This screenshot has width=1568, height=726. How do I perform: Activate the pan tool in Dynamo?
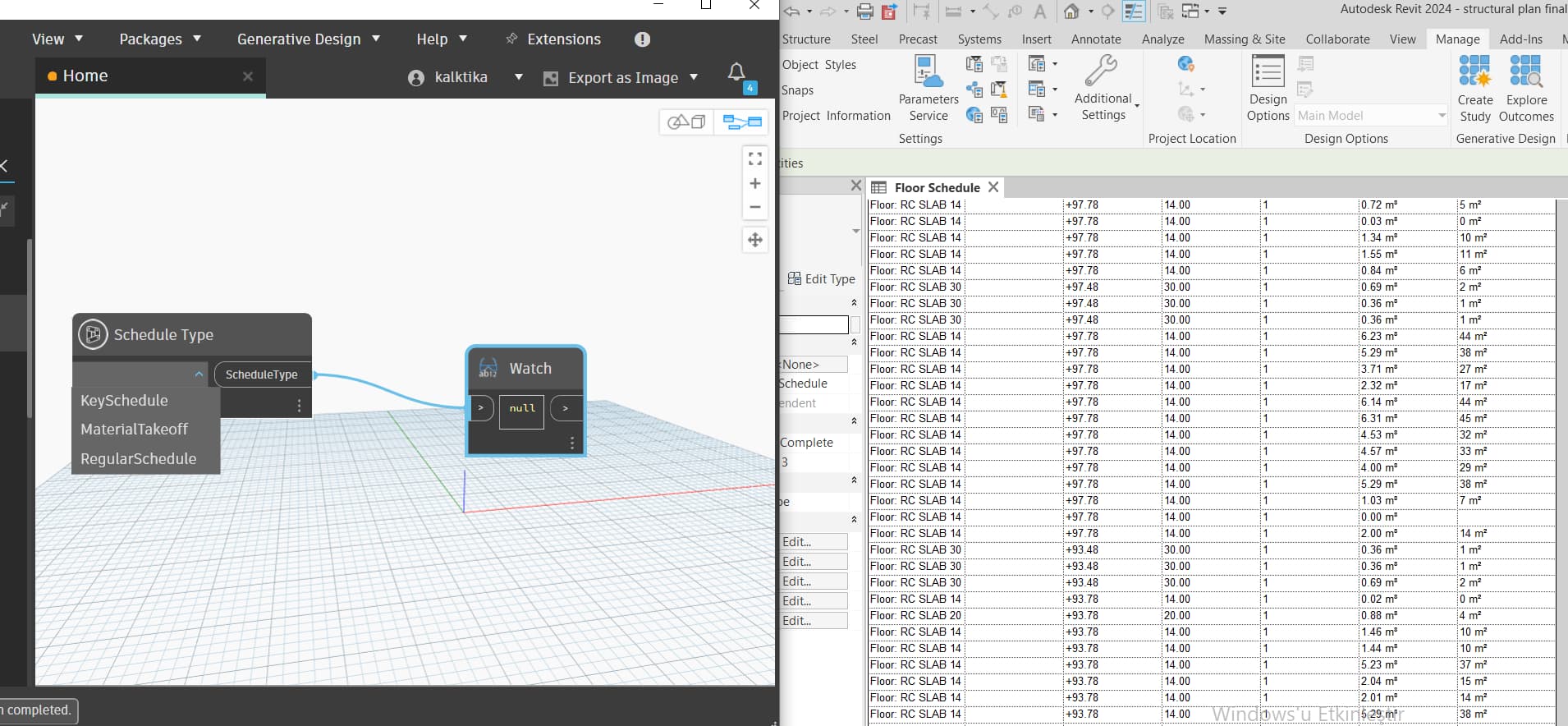click(755, 240)
